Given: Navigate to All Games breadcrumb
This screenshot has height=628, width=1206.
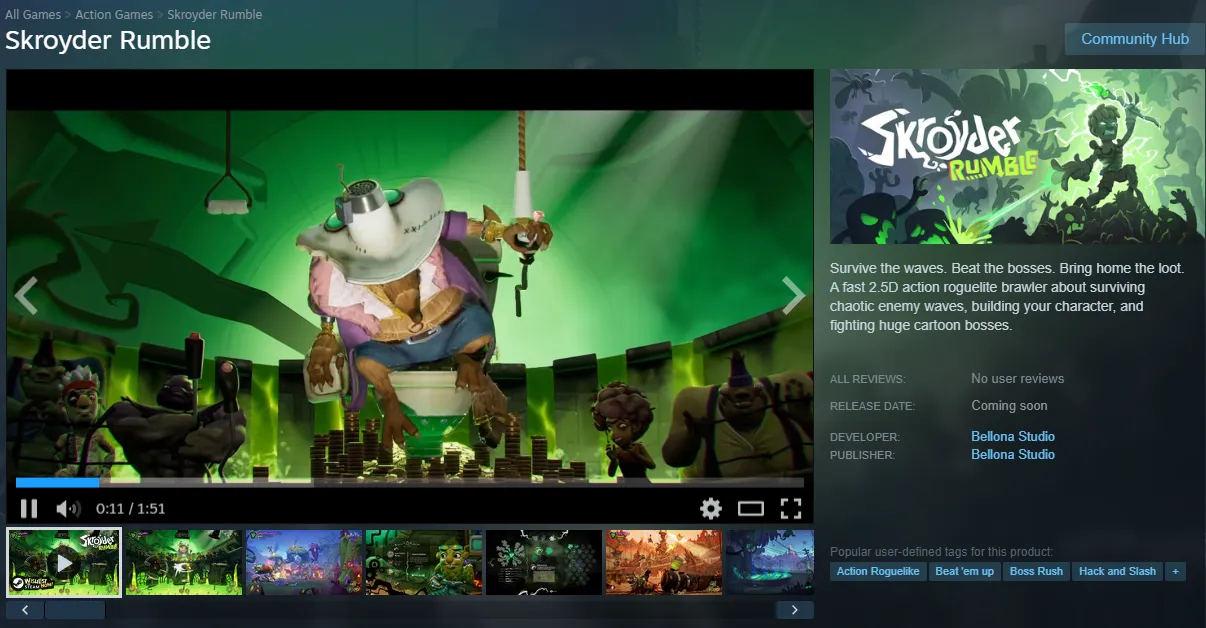Looking at the screenshot, I should tap(33, 15).
